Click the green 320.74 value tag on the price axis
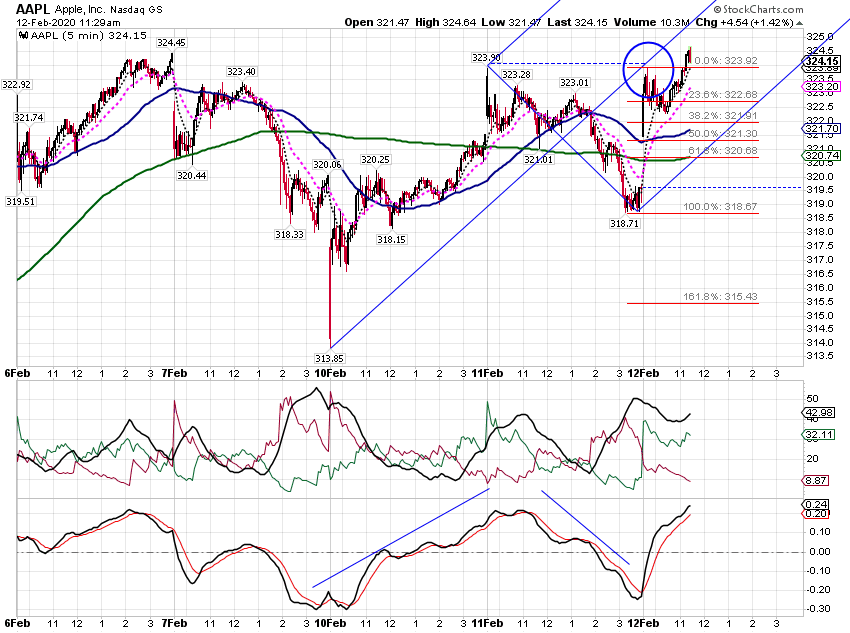Viewport: 850px width, 633px height. coord(821,156)
